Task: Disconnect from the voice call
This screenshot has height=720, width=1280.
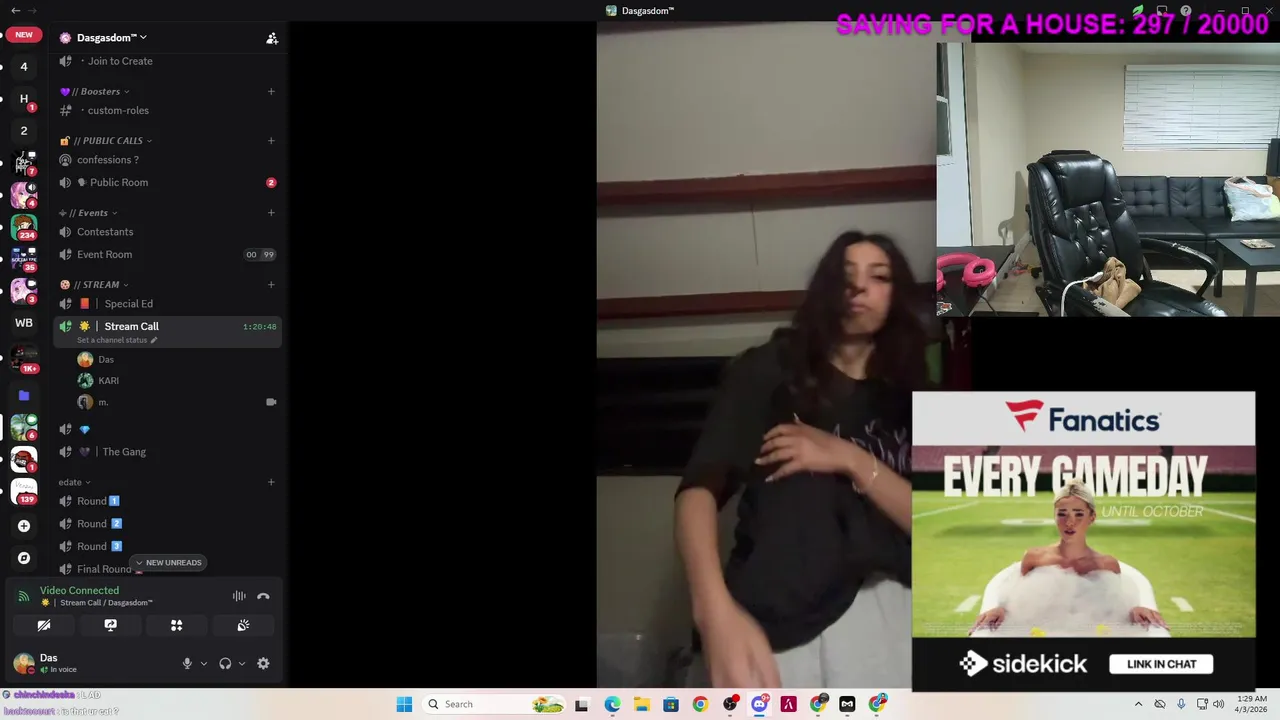Action: coord(263,596)
